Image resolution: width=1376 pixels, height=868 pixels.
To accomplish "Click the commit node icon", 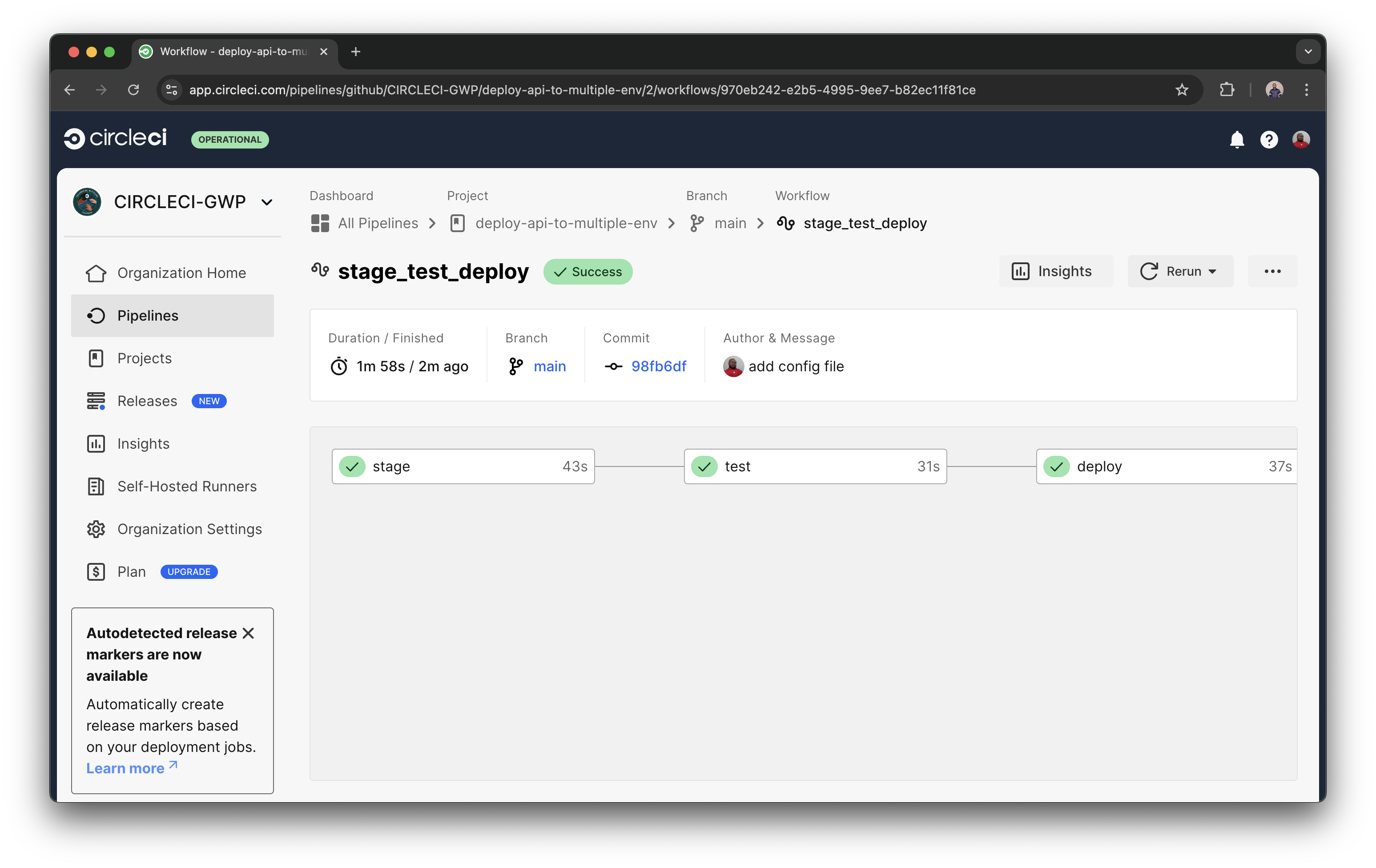I will pyautogui.click(x=613, y=366).
